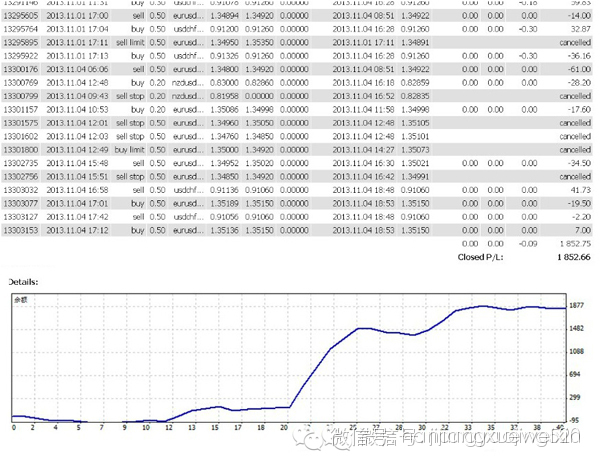Click the 694 y-axis label

coord(575,374)
